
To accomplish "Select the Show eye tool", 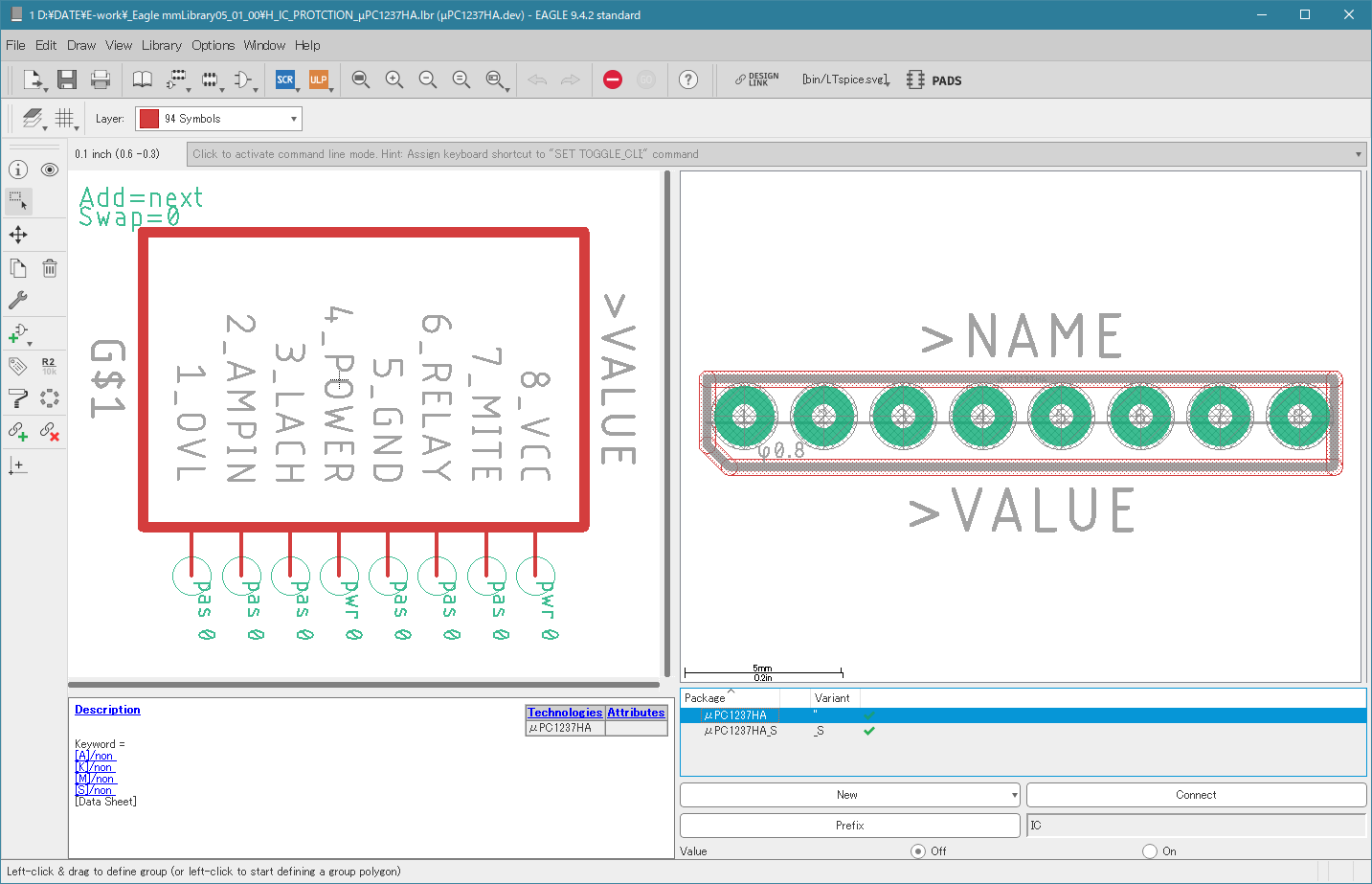I will click(50, 170).
